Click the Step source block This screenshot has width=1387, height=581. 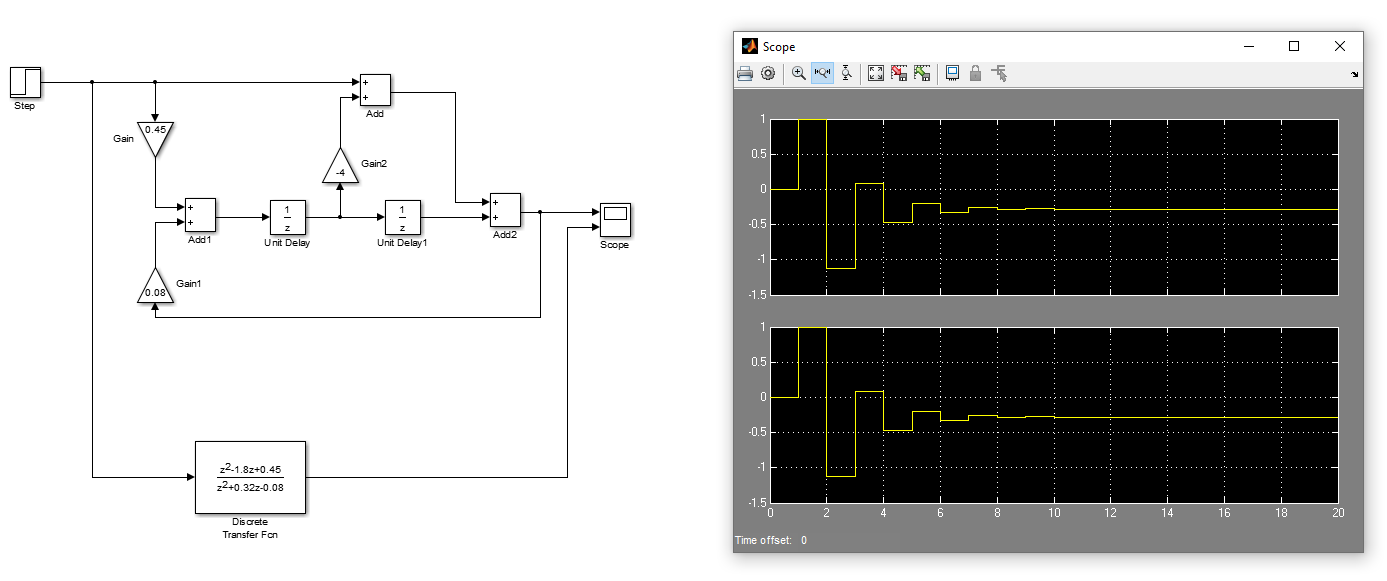click(x=25, y=82)
